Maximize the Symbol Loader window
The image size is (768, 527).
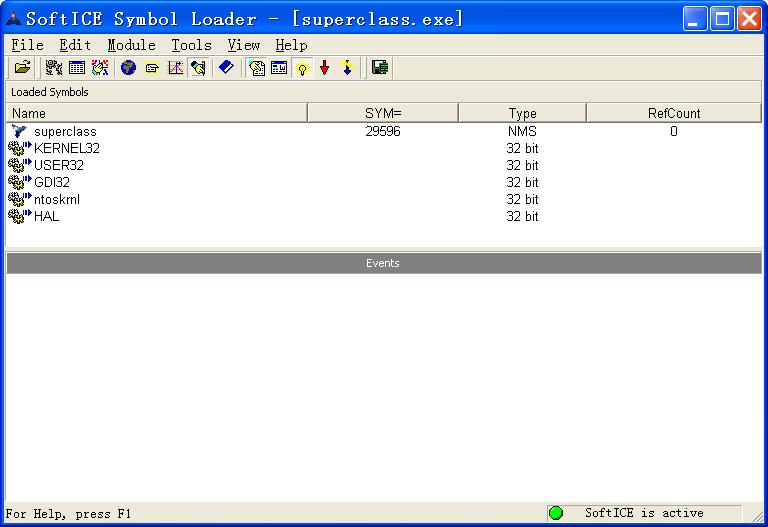[x=722, y=19]
